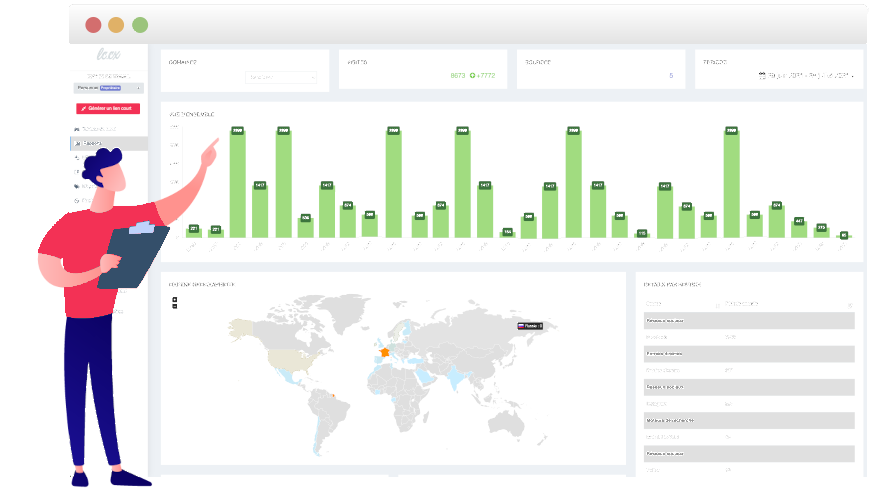870x500 pixels.
Task: Click the map zoom-in plus button
Action: (x=175, y=300)
